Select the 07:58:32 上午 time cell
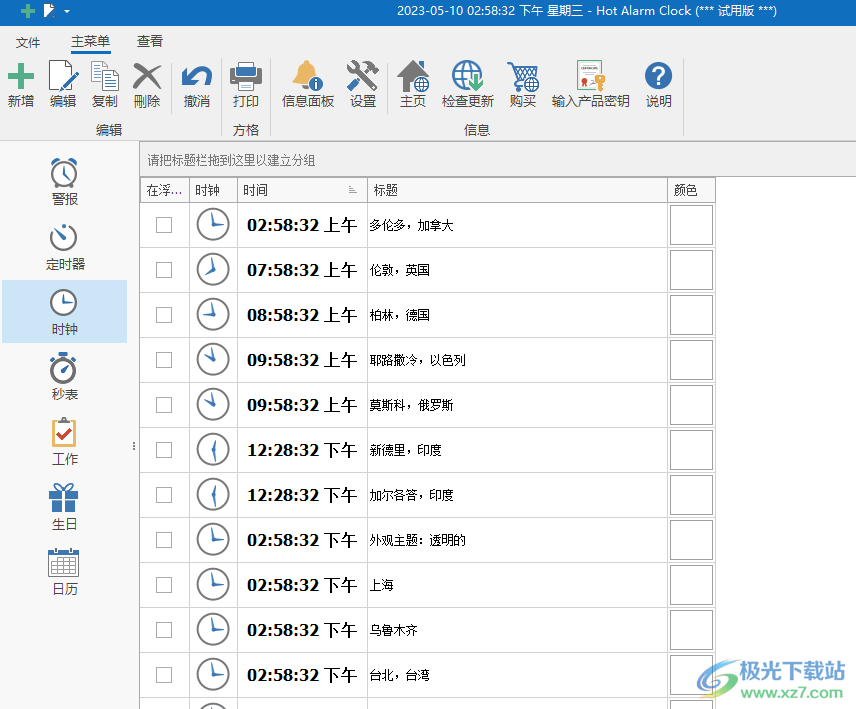 (x=302, y=270)
